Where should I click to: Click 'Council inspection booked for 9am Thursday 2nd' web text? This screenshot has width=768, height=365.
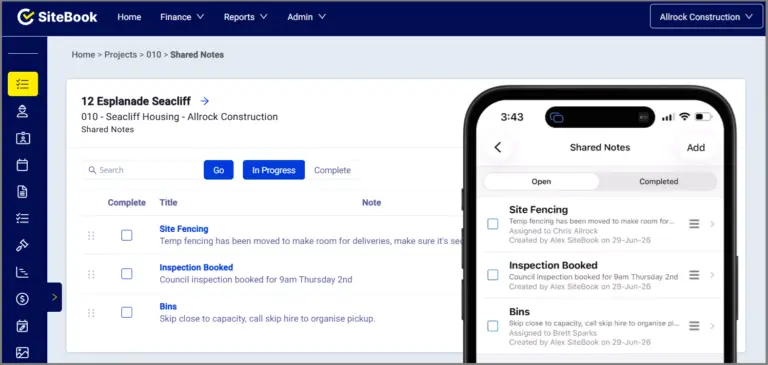pos(256,280)
